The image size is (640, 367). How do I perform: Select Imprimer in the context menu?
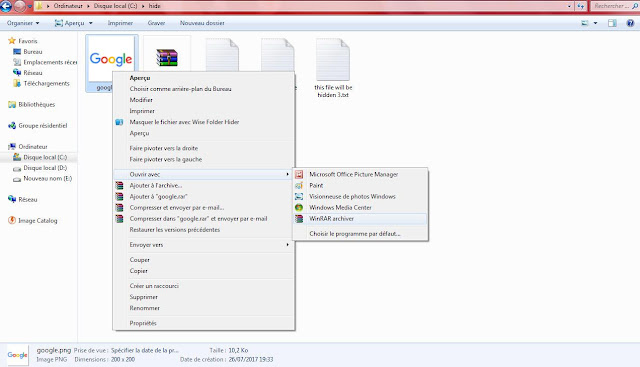point(142,111)
